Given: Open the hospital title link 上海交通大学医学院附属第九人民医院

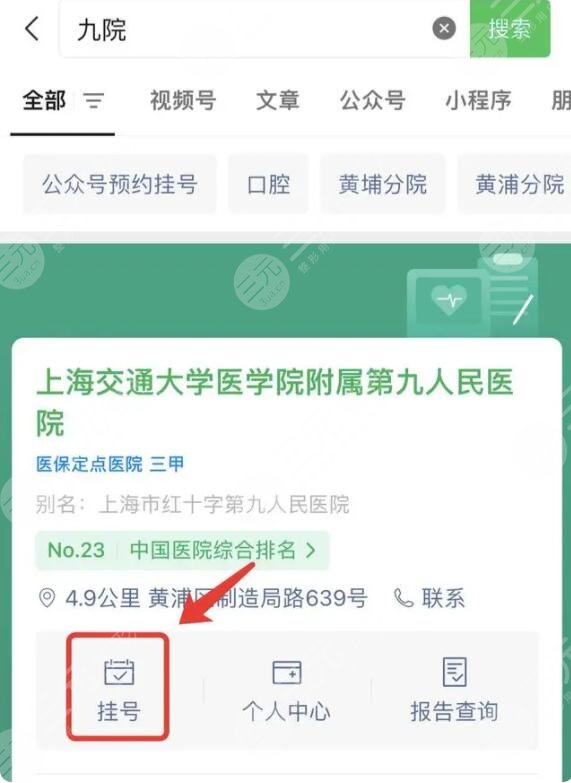Looking at the screenshot, I should coord(275,402).
